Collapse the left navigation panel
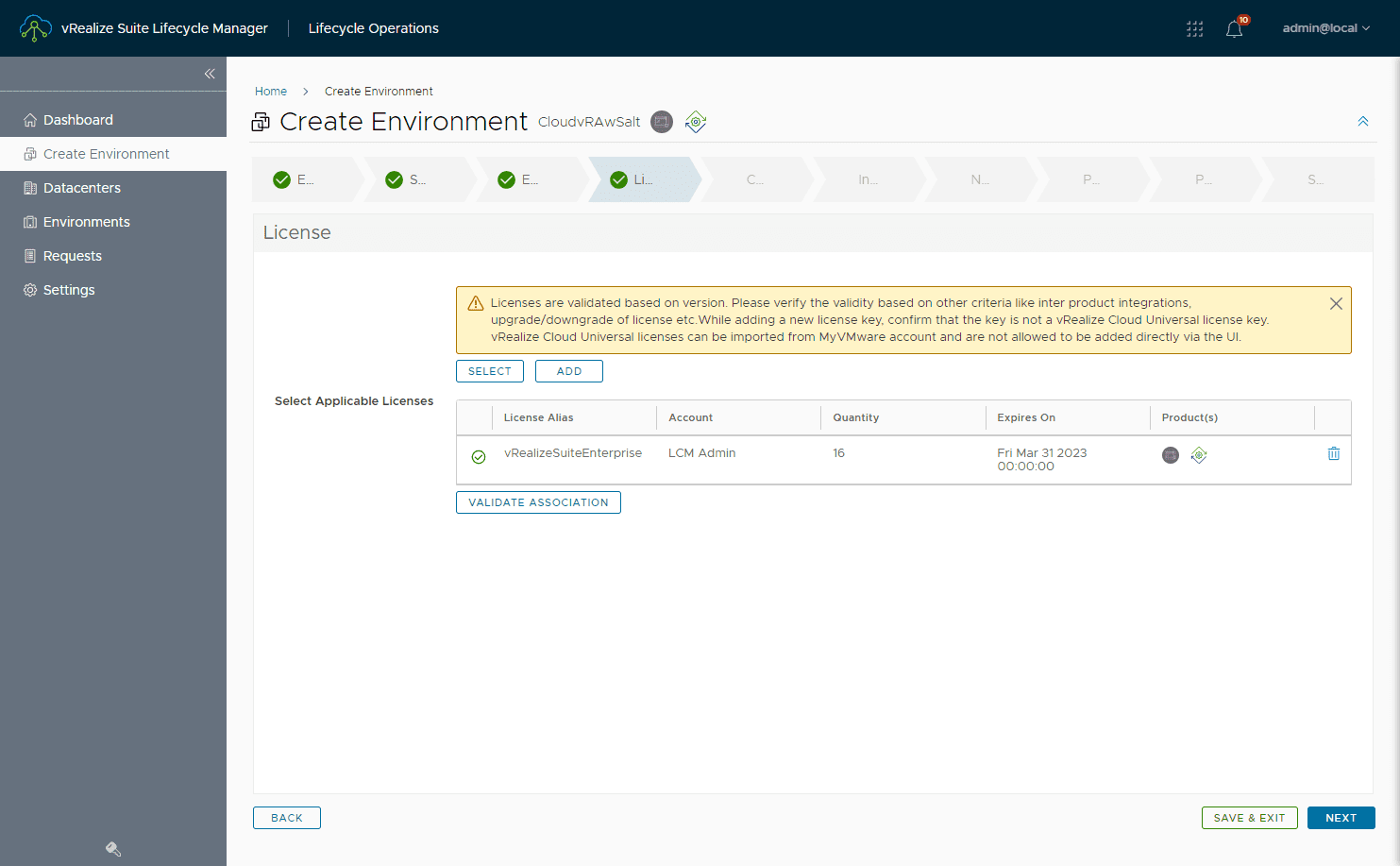 coord(210,74)
